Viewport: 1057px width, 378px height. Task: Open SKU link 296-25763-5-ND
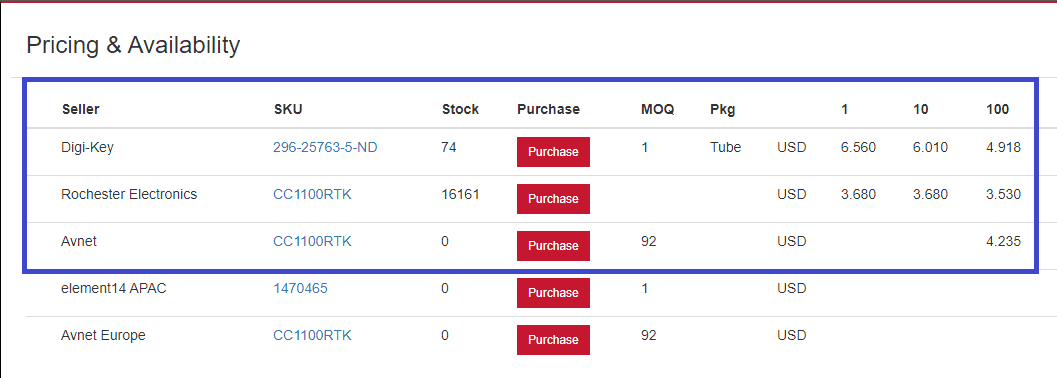(x=325, y=148)
